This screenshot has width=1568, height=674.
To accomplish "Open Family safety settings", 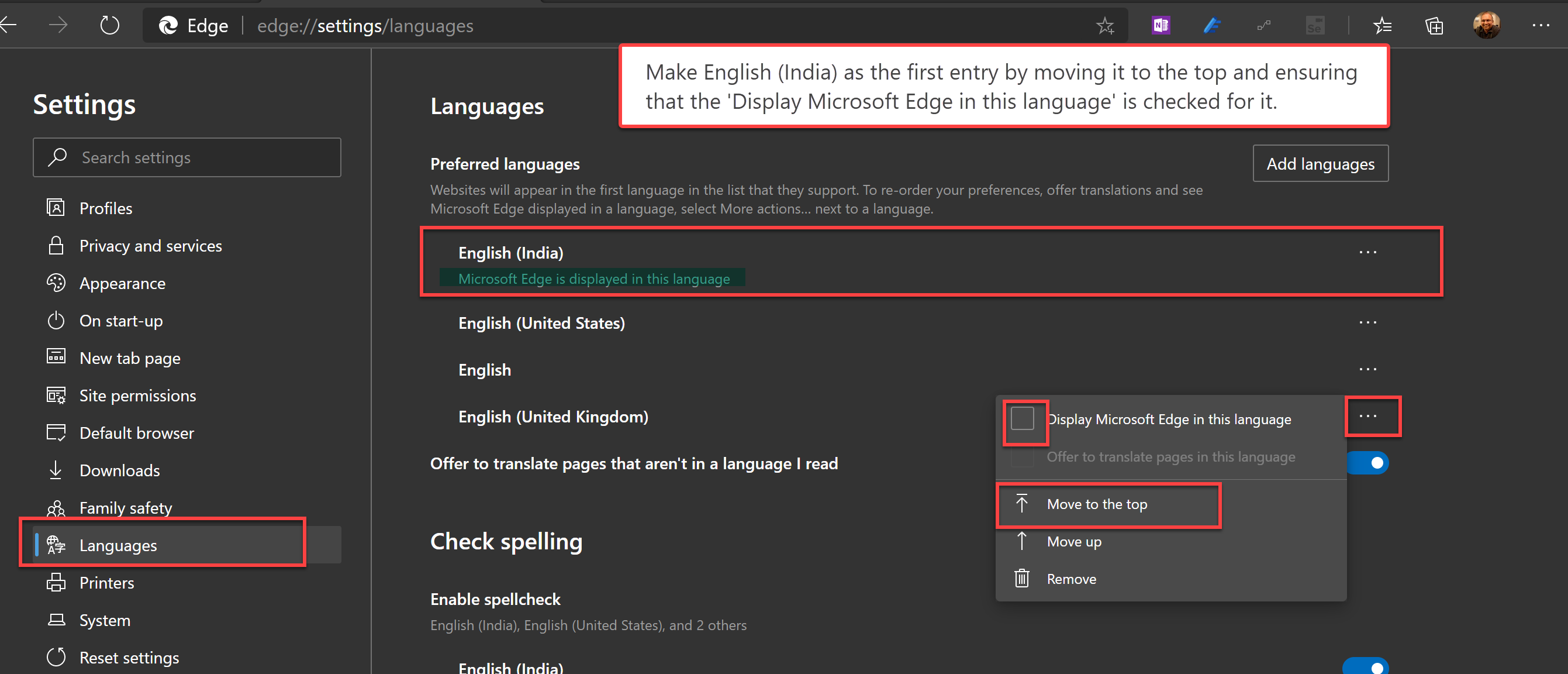I will point(187,508).
